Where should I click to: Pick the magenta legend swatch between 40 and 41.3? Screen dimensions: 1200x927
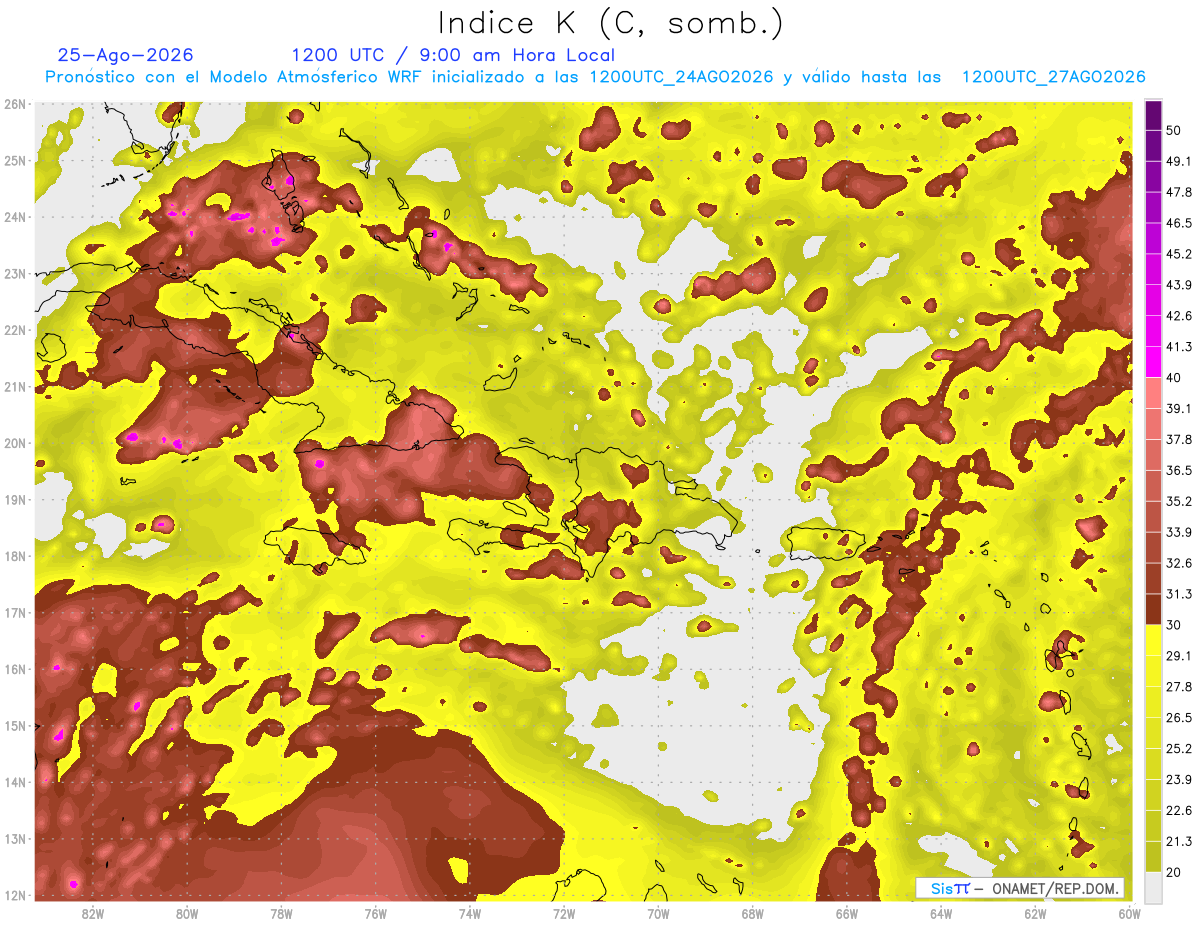(x=1153, y=361)
